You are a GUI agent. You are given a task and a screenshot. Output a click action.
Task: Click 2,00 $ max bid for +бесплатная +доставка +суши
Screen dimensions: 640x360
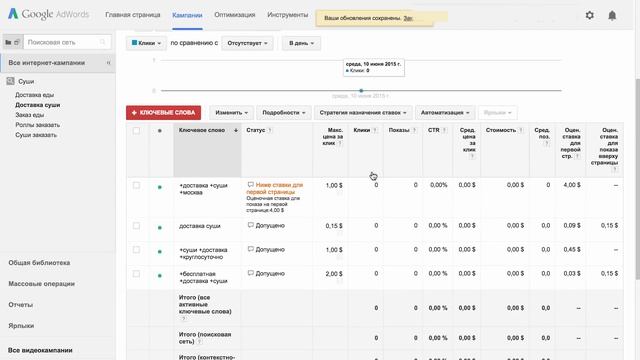point(334,273)
